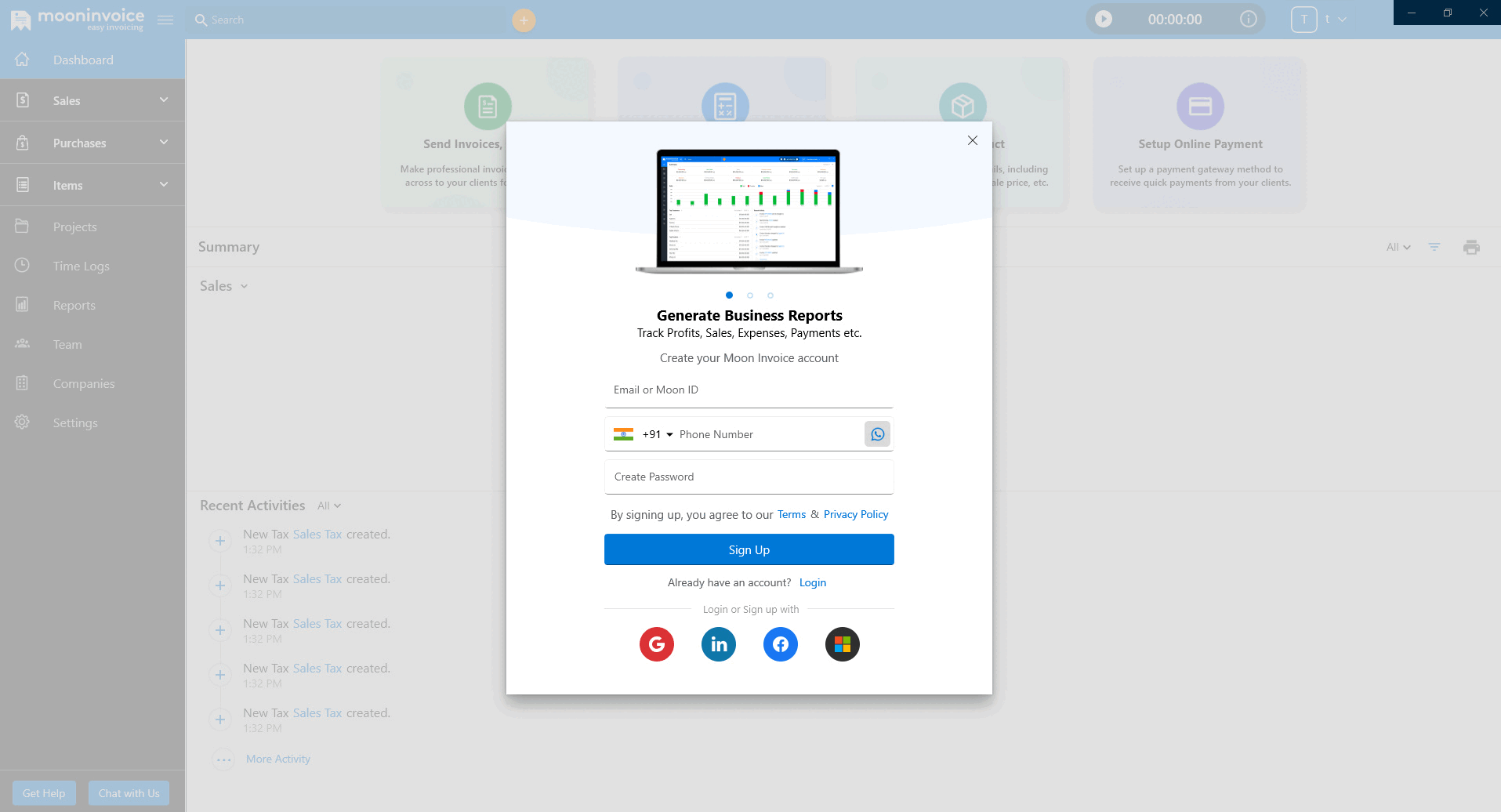Open Dashboard in sidebar
Viewport: 1501px width, 812px height.
[x=92, y=60]
